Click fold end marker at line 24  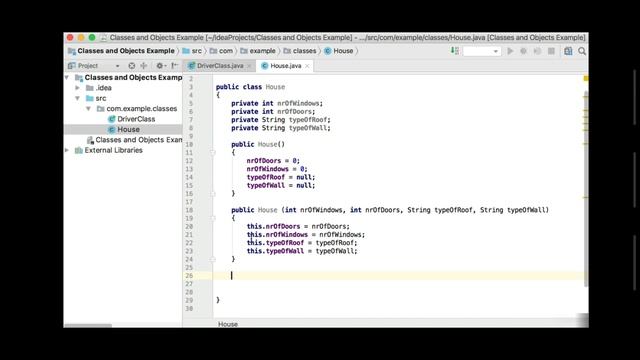[x=212, y=259]
